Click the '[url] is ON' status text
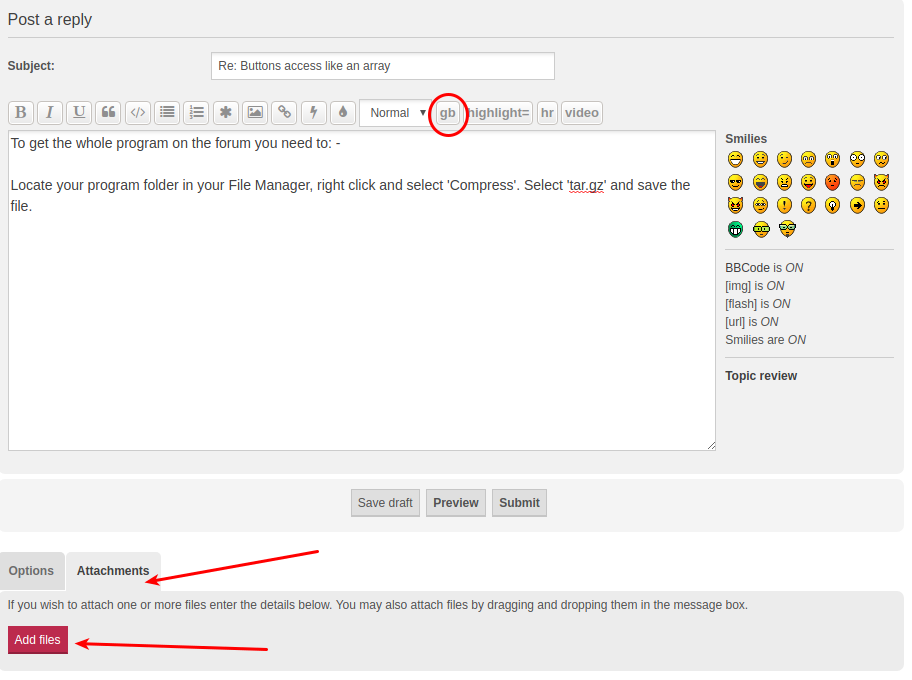The height and width of the screenshot is (680, 912). [x=751, y=322]
